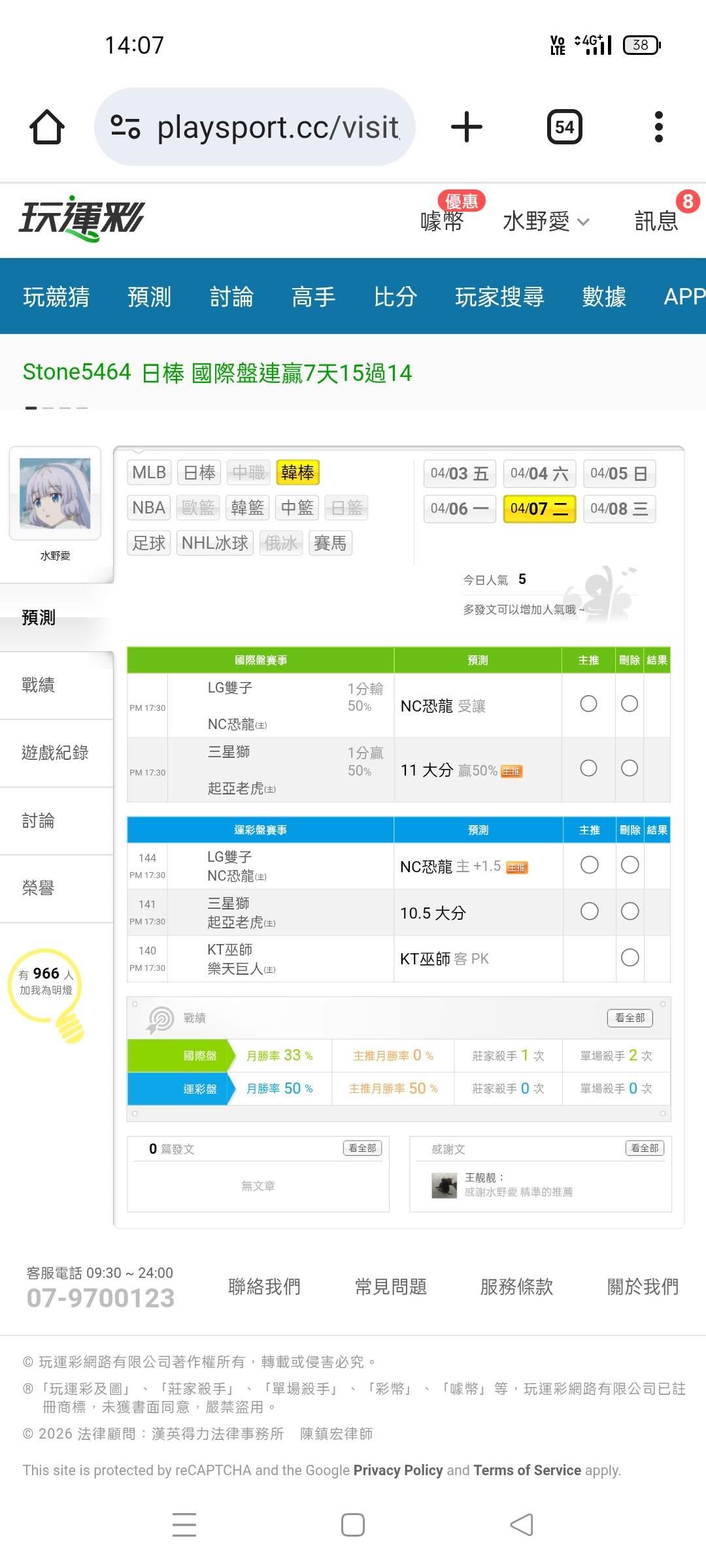The width and height of the screenshot is (706, 1568).
Task: Open a new browser tab with plus icon
Action: click(467, 127)
